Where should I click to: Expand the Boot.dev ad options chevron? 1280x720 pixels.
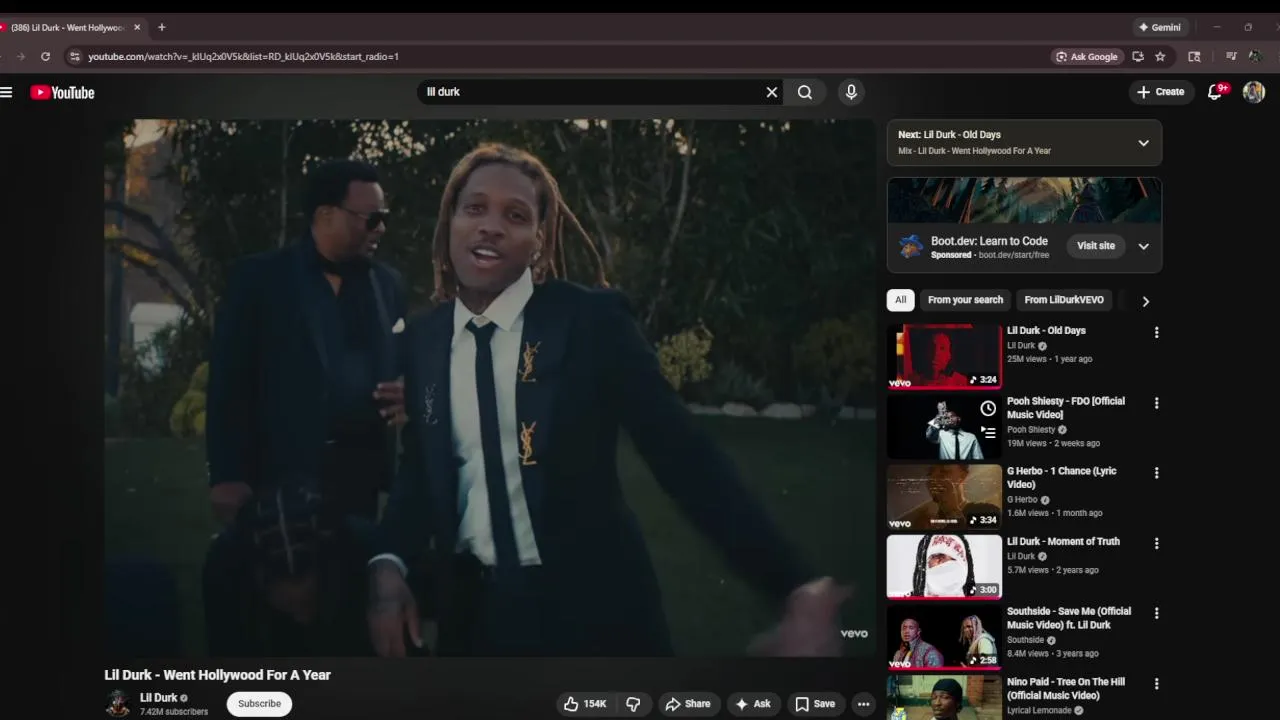point(1143,246)
